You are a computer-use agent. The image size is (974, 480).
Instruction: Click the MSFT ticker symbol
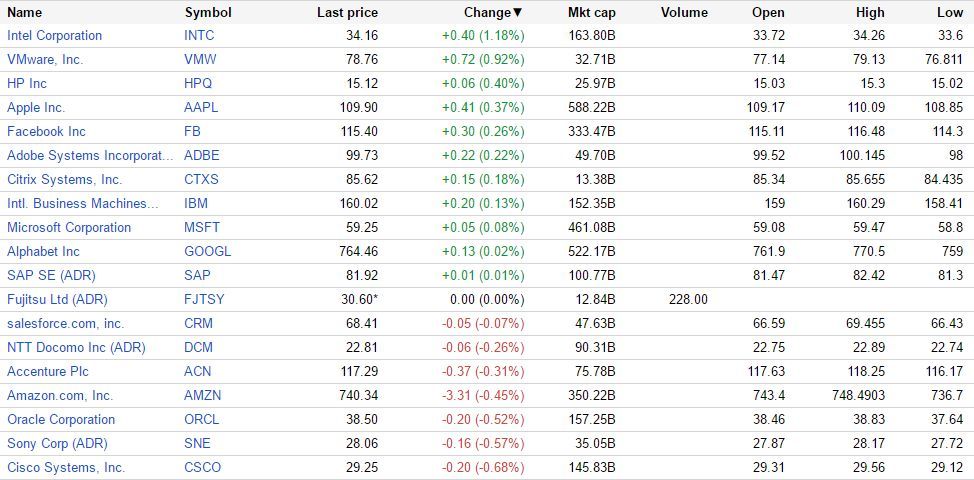tap(202, 227)
